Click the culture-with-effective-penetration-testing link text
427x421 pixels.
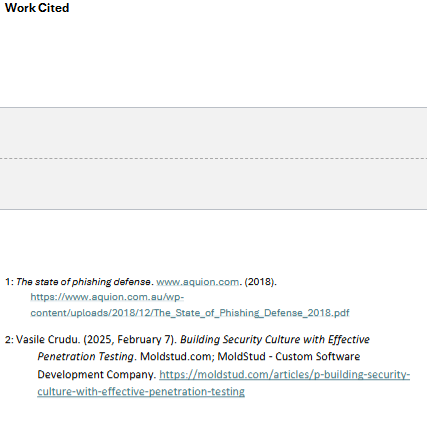click(x=141, y=391)
